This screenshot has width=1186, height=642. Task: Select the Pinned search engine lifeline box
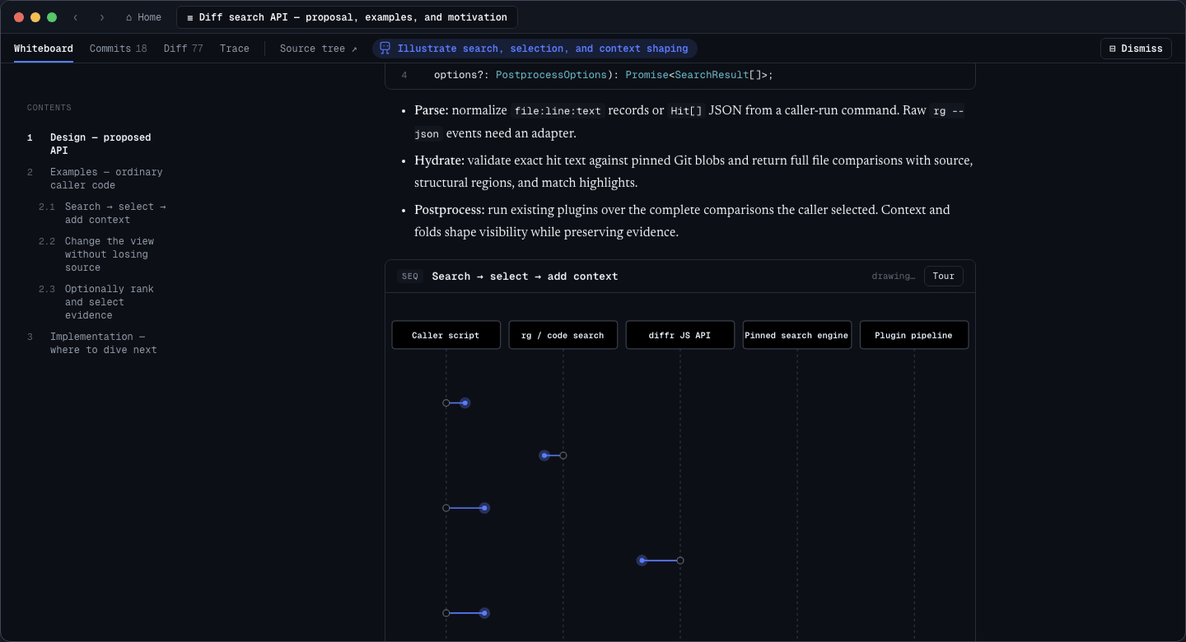(x=796, y=335)
